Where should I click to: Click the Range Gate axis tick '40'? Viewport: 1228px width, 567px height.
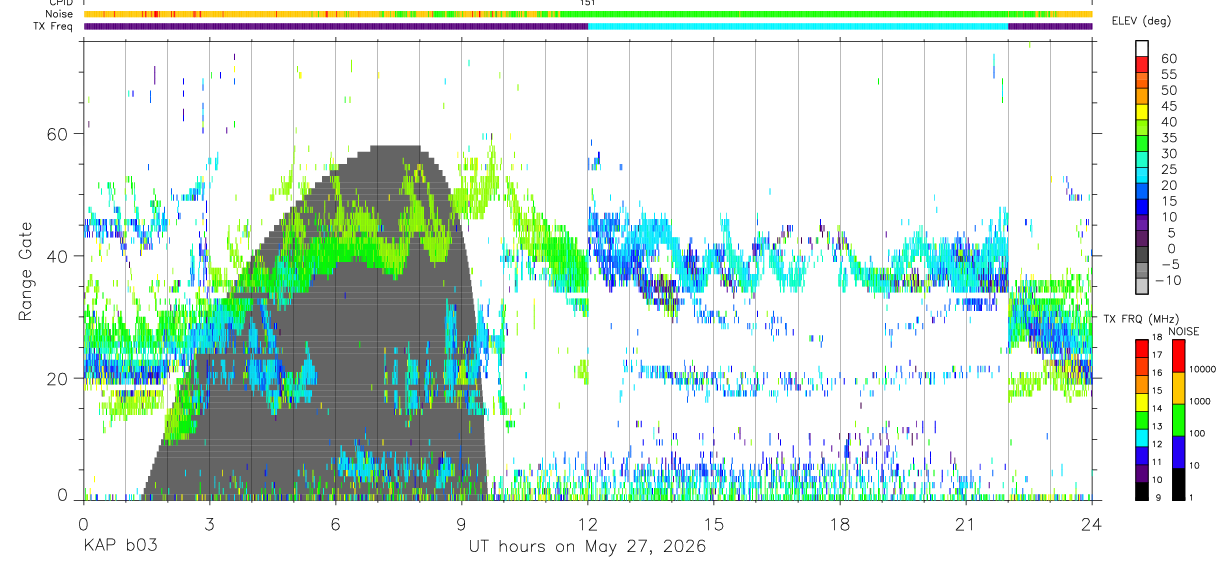coord(58,256)
